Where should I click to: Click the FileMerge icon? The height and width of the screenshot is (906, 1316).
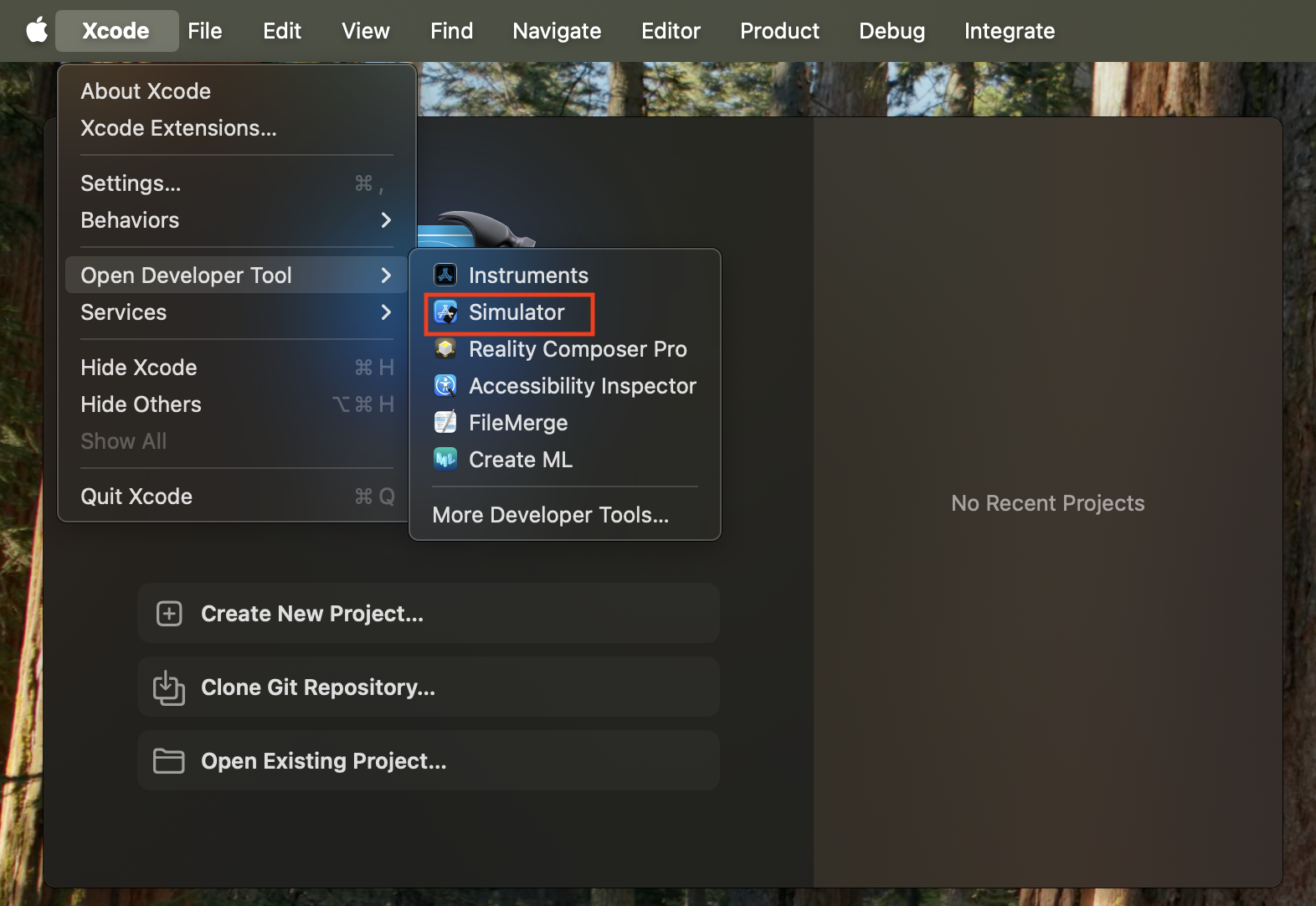(x=445, y=422)
